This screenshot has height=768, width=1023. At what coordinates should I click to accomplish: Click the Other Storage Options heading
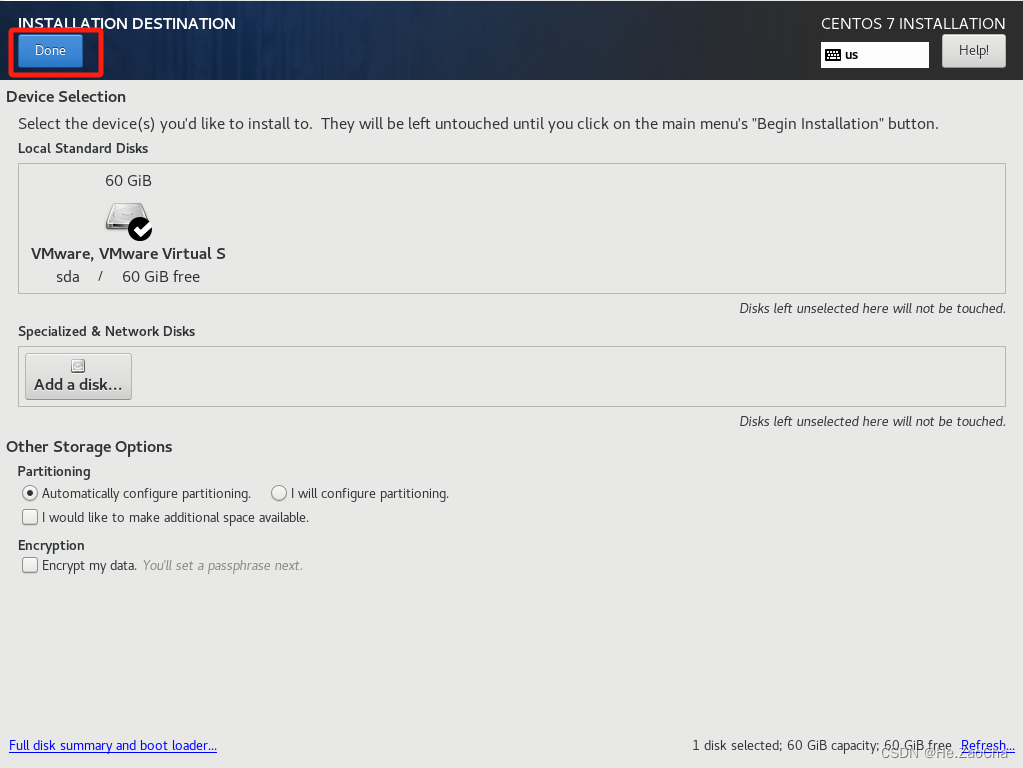[x=89, y=447]
